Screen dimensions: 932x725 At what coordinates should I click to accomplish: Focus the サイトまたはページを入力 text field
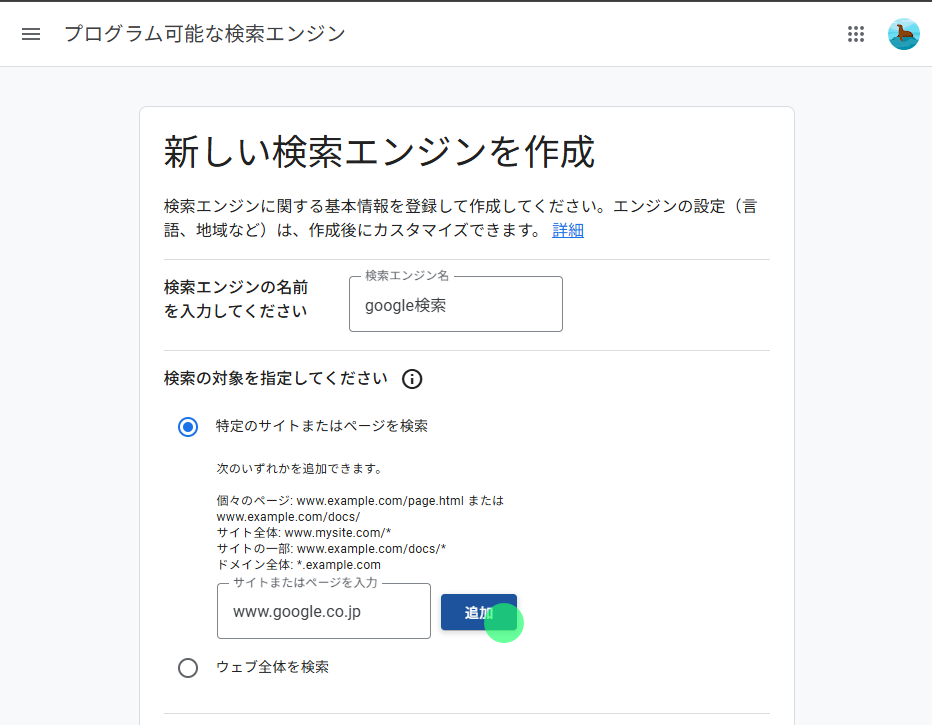(323, 611)
